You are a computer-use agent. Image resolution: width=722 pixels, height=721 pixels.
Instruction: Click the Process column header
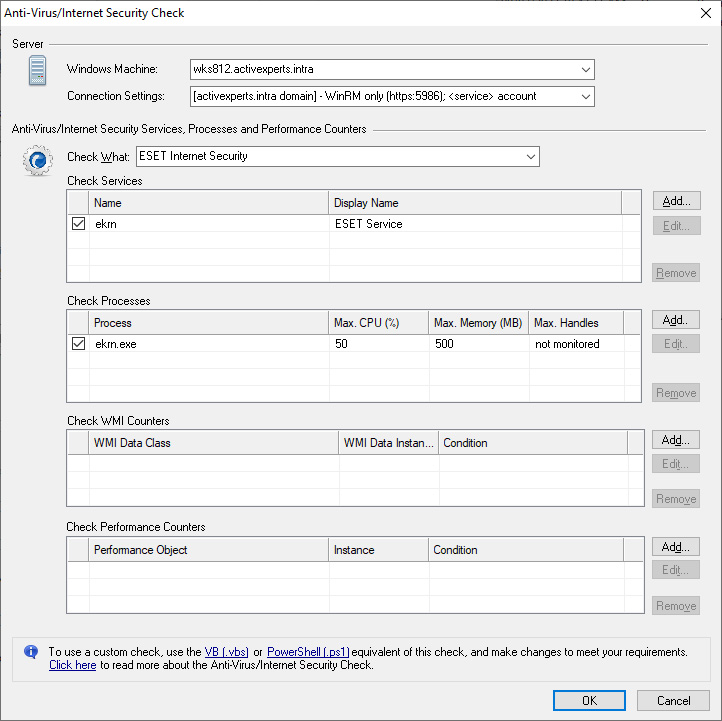click(x=209, y=323)
